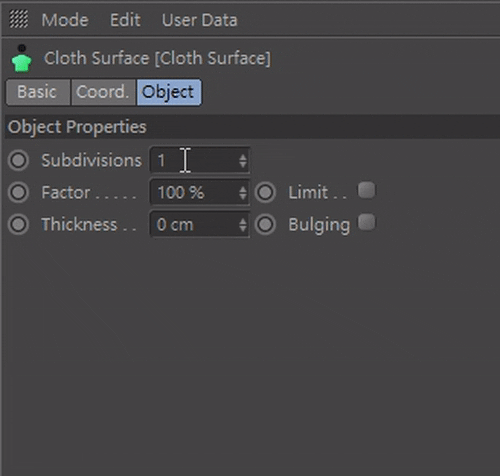Click the Thickness 0 cm input field

tap(200, 224)
